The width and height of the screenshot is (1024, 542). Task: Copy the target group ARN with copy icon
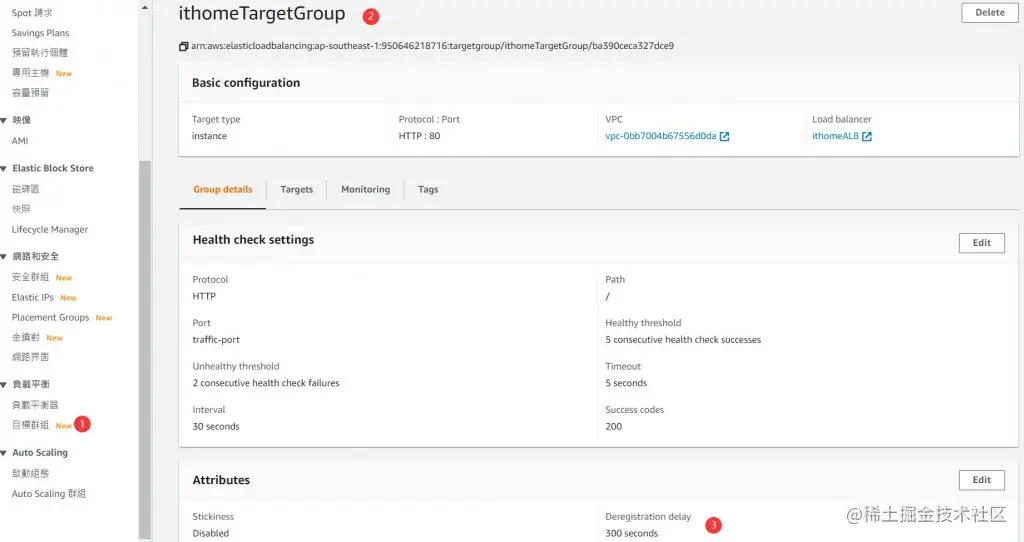pos(184,46)
